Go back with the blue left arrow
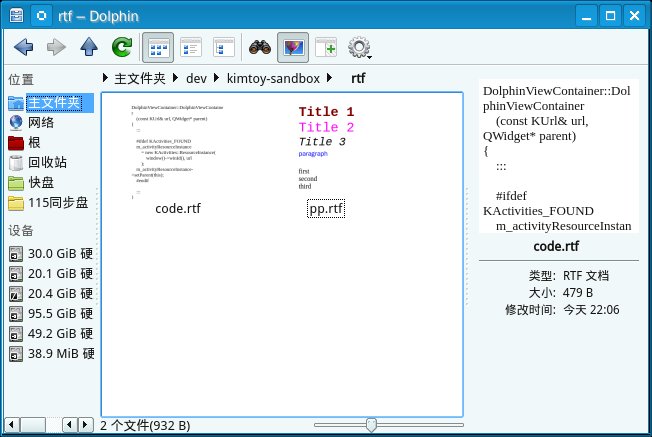 (23, 47)
